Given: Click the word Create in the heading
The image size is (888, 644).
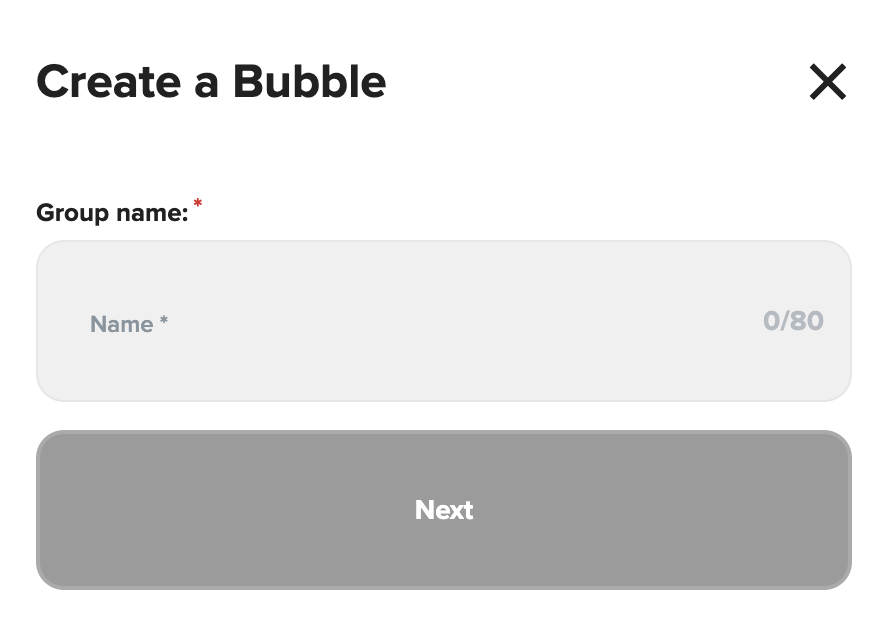Looking at the screenshot, I should pyautogui.click(x=108, y=82).
